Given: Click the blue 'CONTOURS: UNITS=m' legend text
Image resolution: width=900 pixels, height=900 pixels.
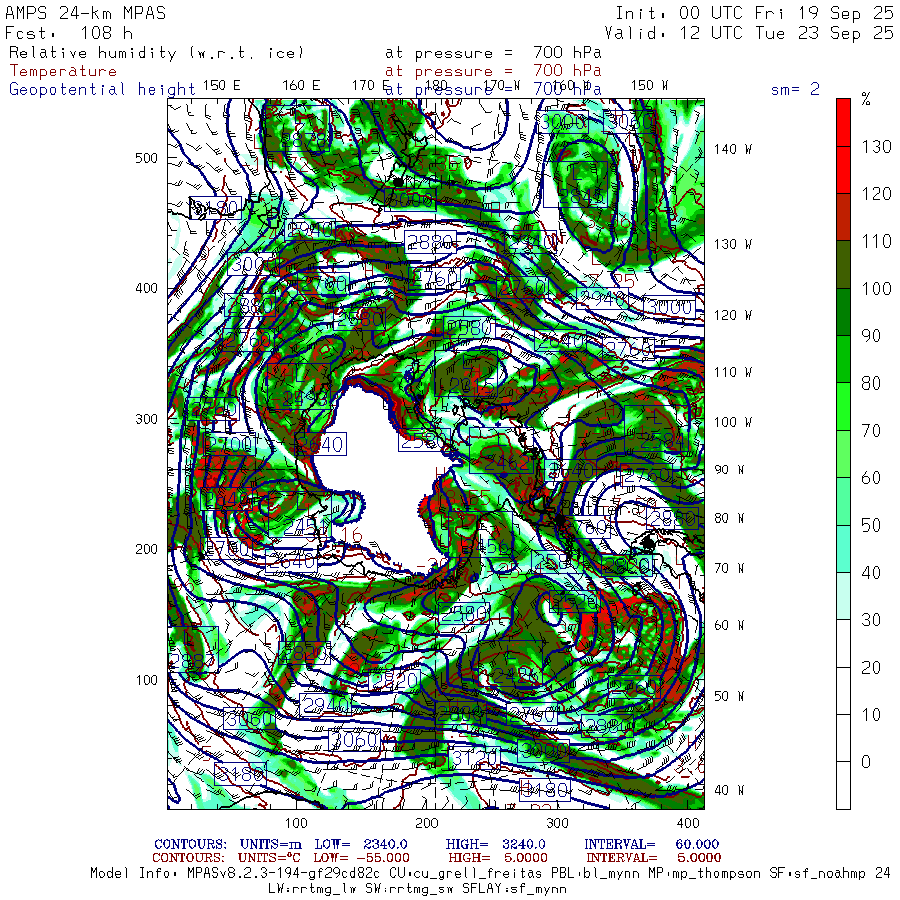Looking at the screenshot, I should 228,844.
